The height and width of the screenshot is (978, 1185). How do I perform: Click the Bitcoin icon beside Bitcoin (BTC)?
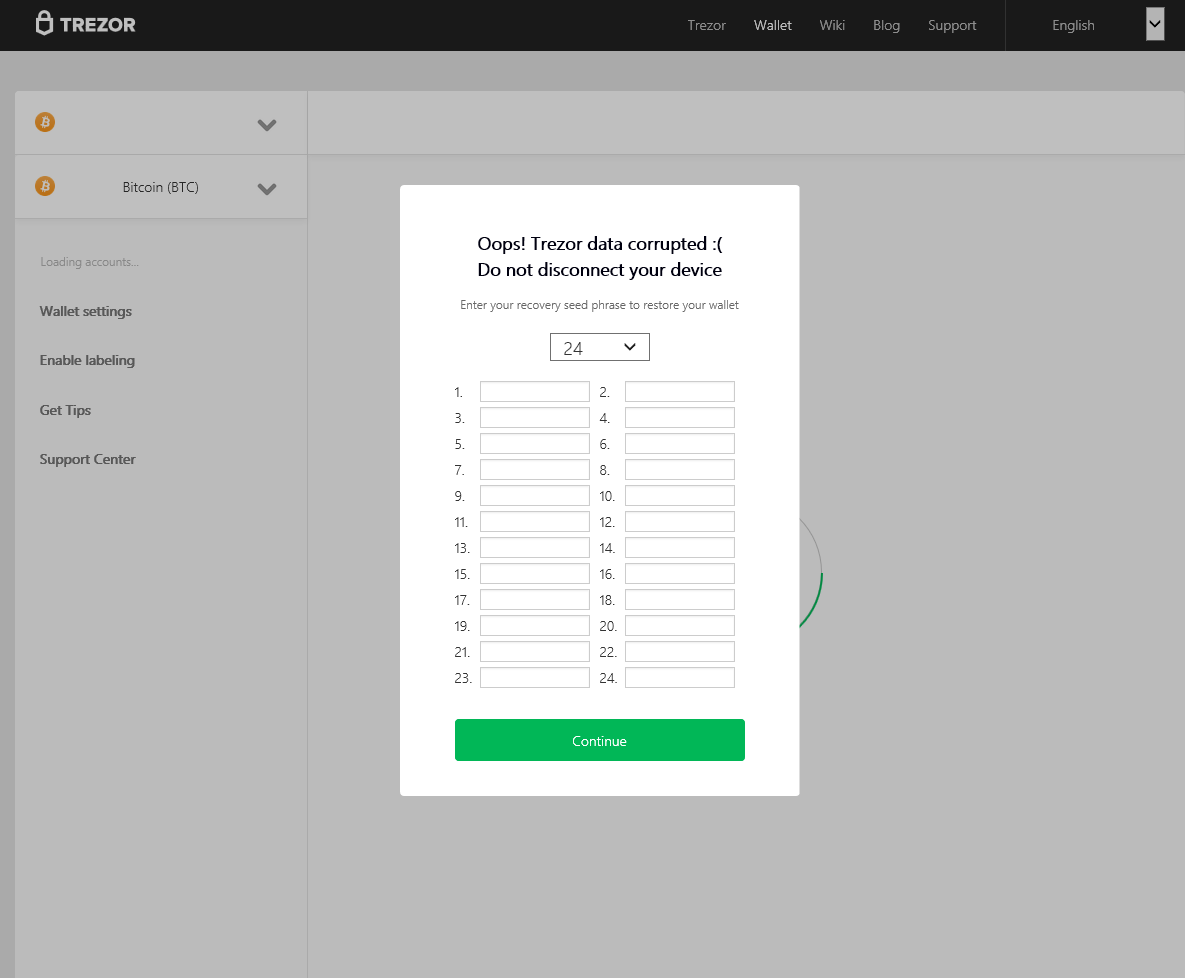(45, 186)
